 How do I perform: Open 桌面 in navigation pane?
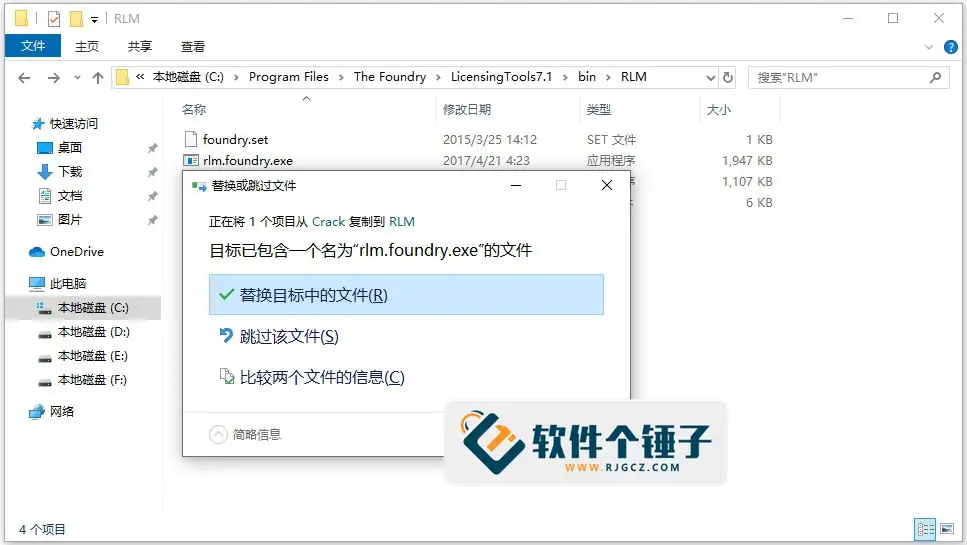(70, 147)
